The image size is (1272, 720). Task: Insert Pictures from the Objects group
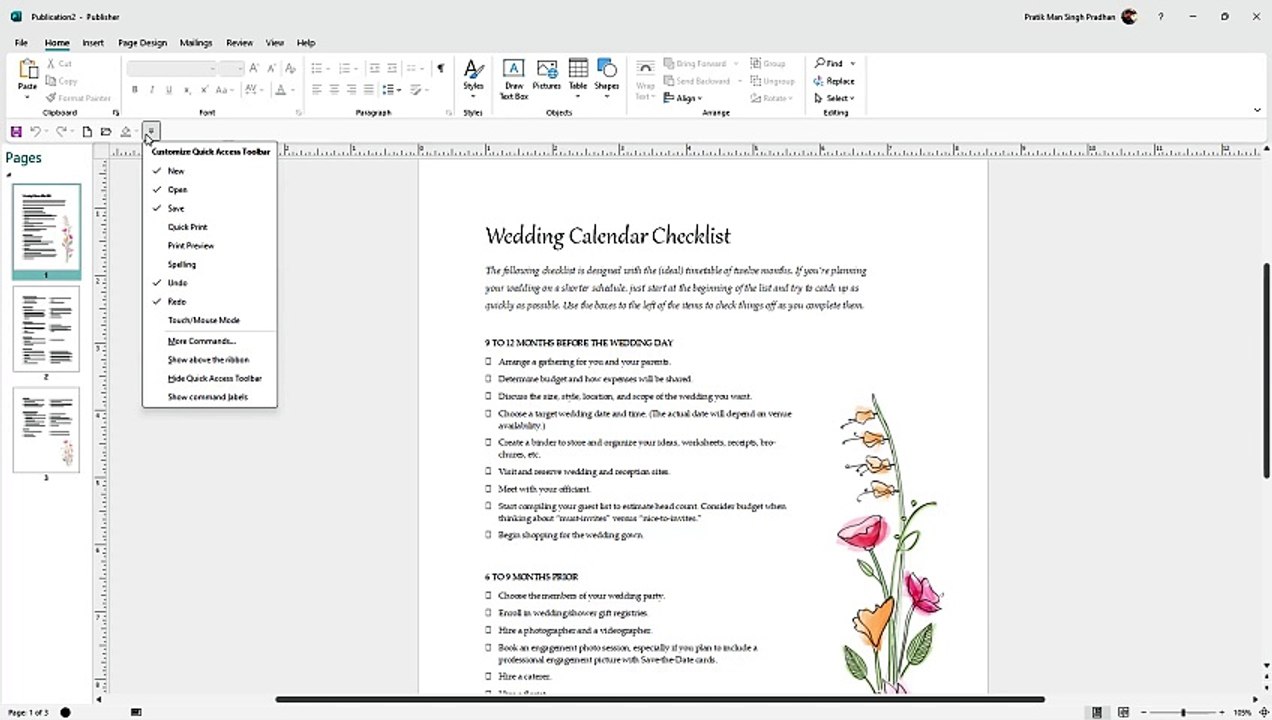[547, 75]
